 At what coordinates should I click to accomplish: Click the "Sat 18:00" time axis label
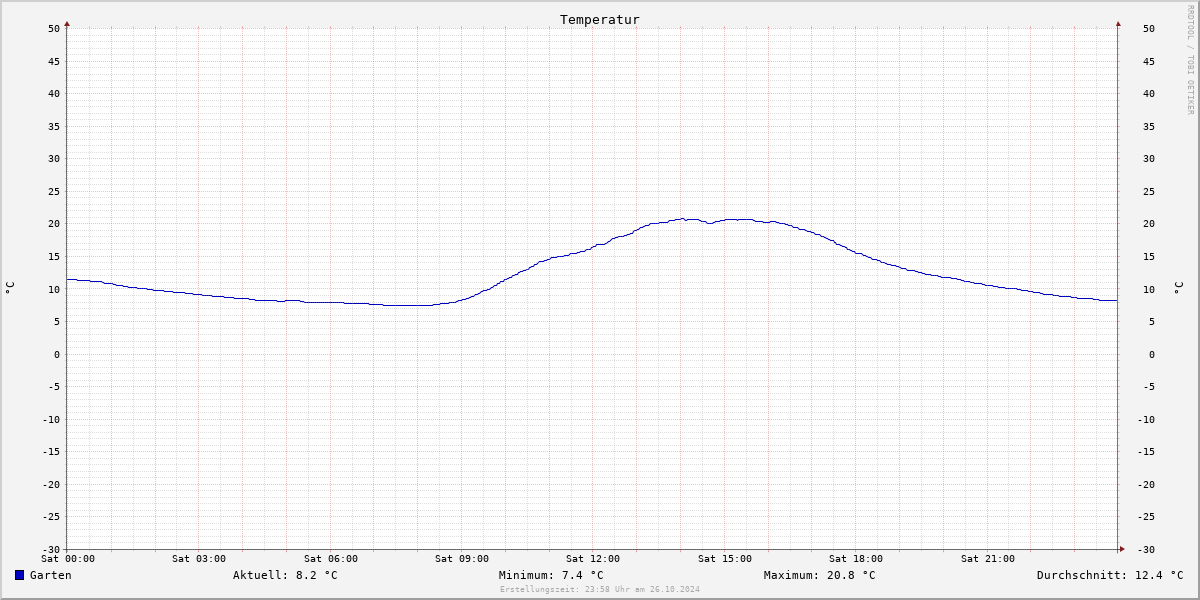click(x=856, y=559)
